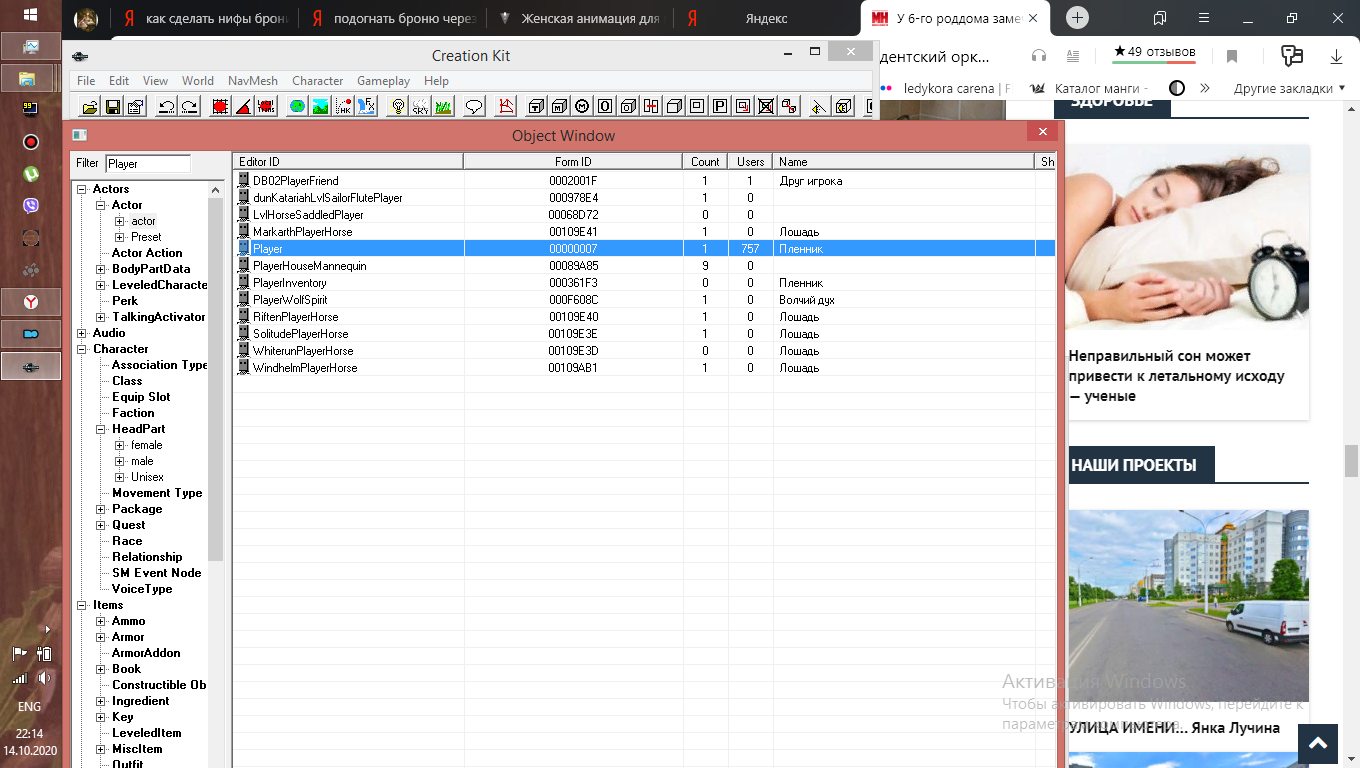Expand the Quest tree node

101,525
